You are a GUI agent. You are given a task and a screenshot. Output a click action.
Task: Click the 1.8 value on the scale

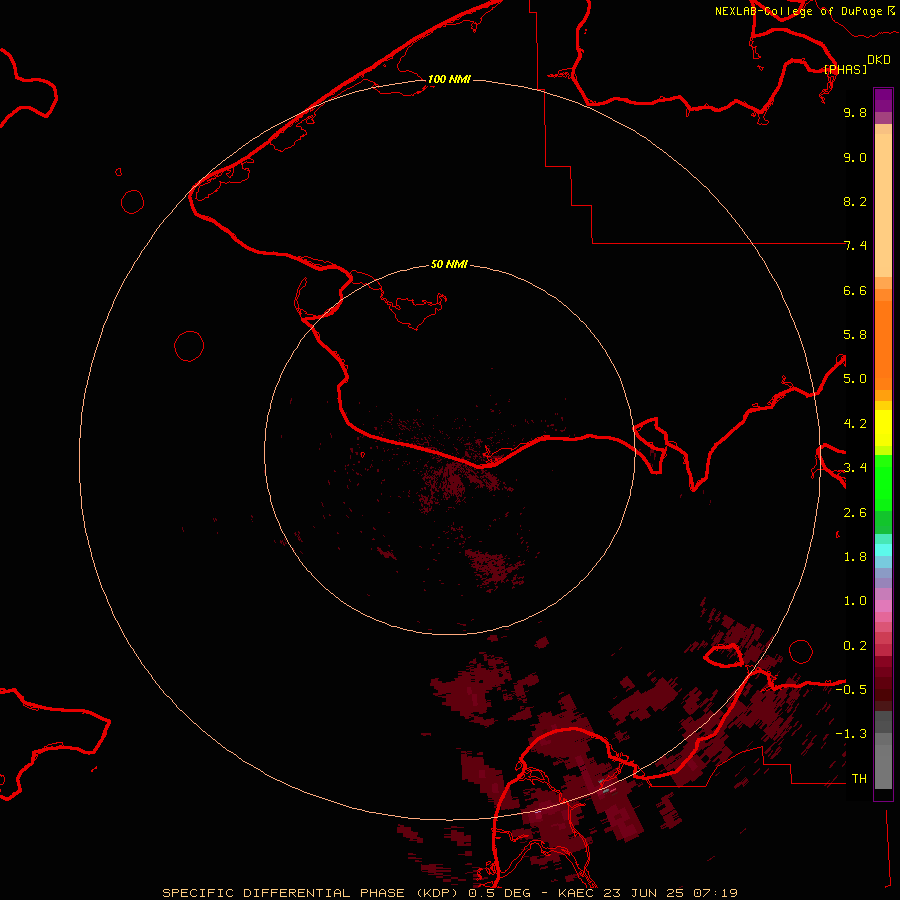pos(855,557)
